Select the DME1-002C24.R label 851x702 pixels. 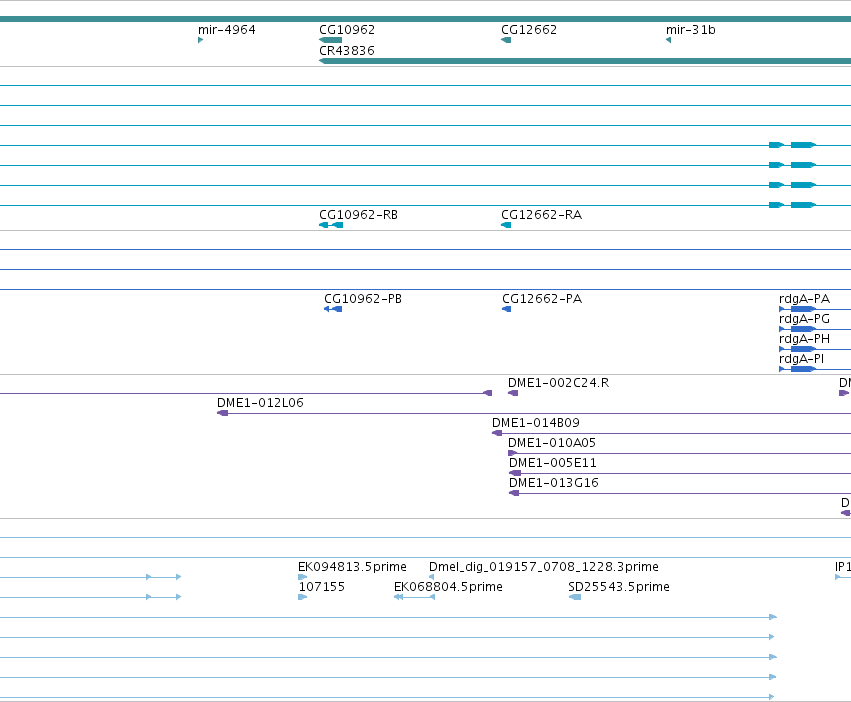[558, 383]
